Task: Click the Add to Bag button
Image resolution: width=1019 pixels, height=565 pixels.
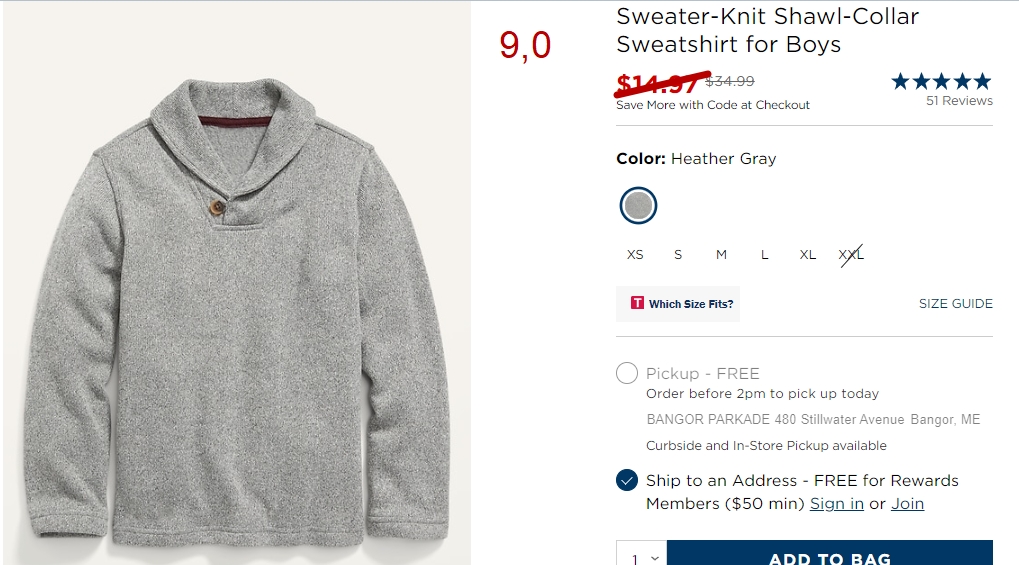Action: tap(830, 553)
